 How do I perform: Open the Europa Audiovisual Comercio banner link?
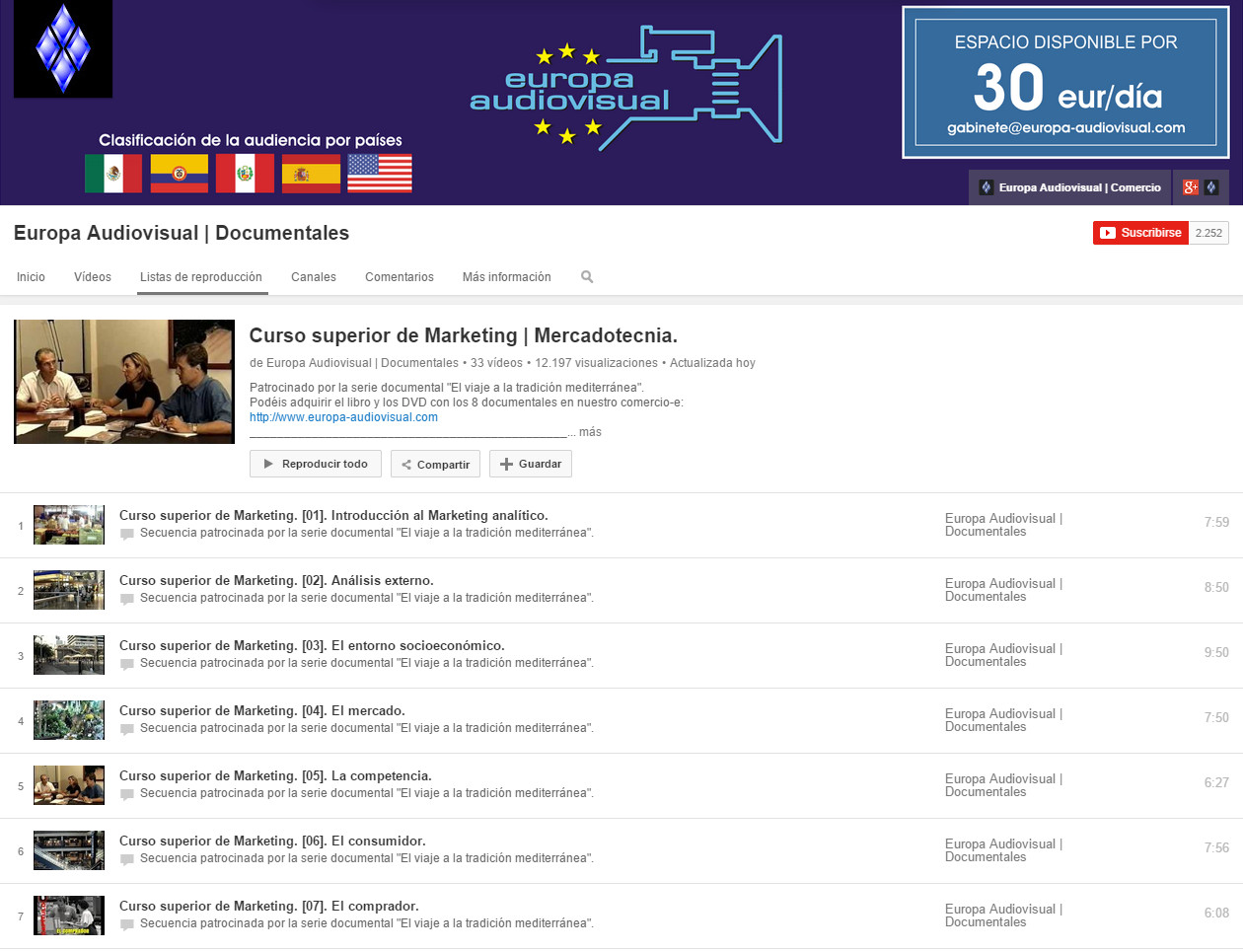coord(1069,187)
